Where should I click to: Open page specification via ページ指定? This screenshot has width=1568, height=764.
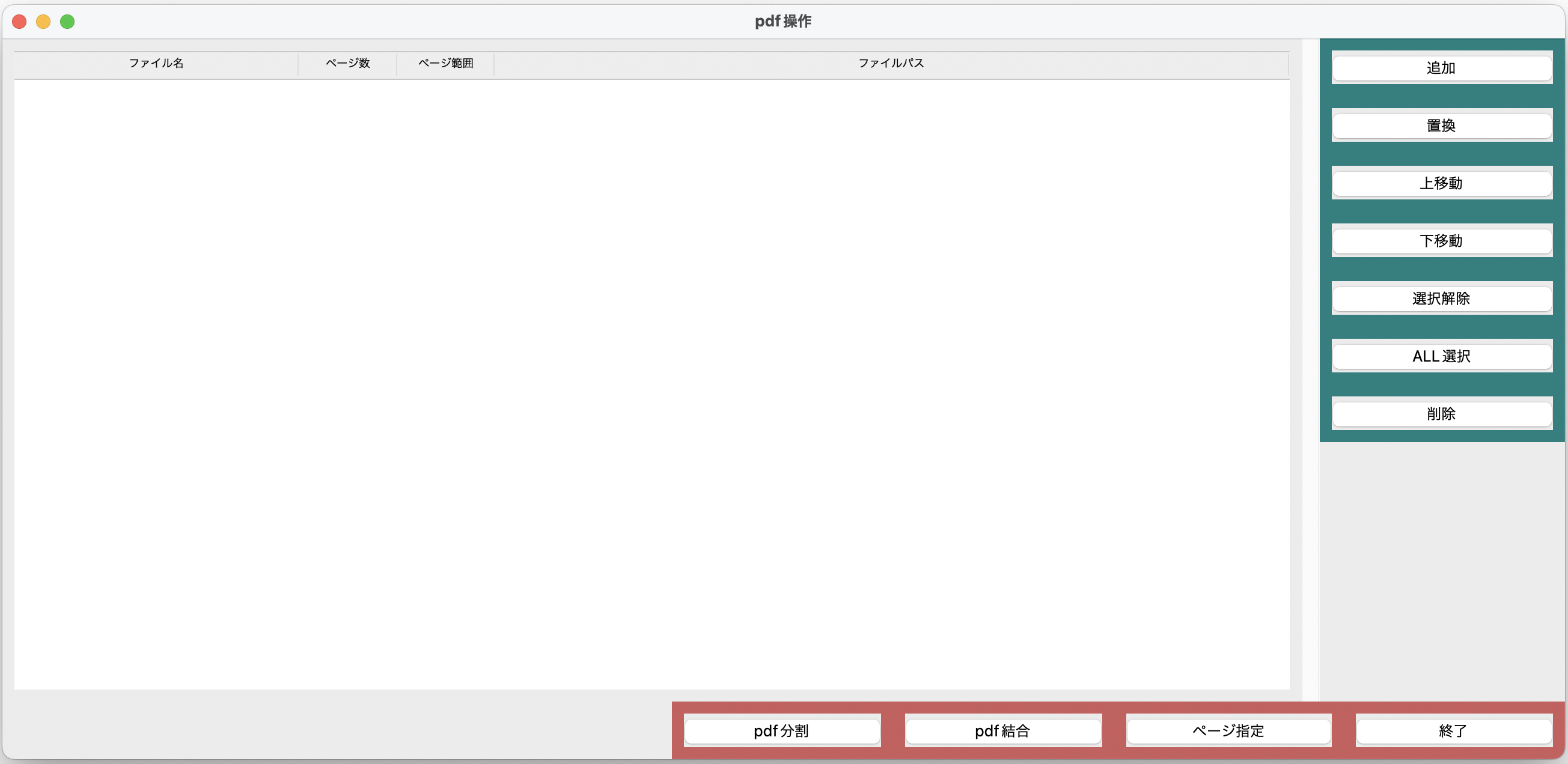(x=1228, y=731)
